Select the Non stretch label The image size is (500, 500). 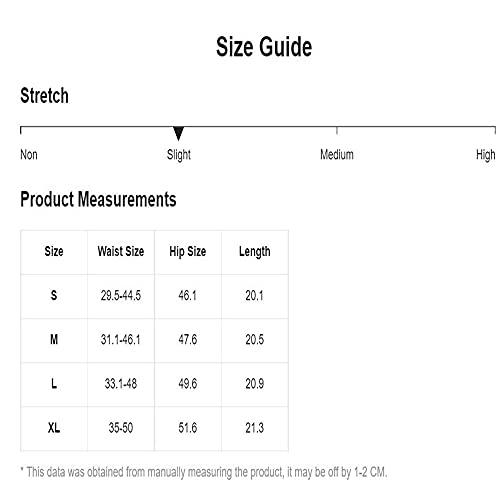tap(29, 155)
